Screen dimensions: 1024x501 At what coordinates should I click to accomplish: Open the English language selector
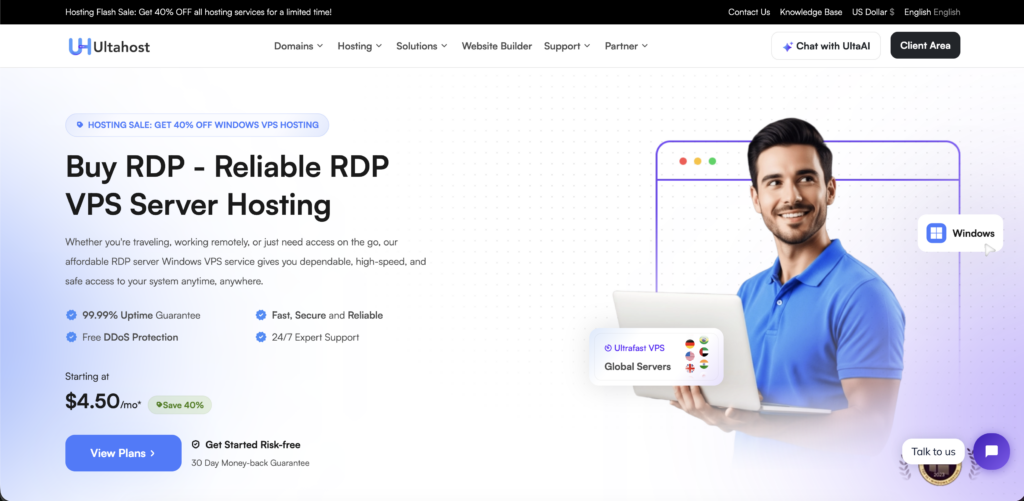[932, 12]
